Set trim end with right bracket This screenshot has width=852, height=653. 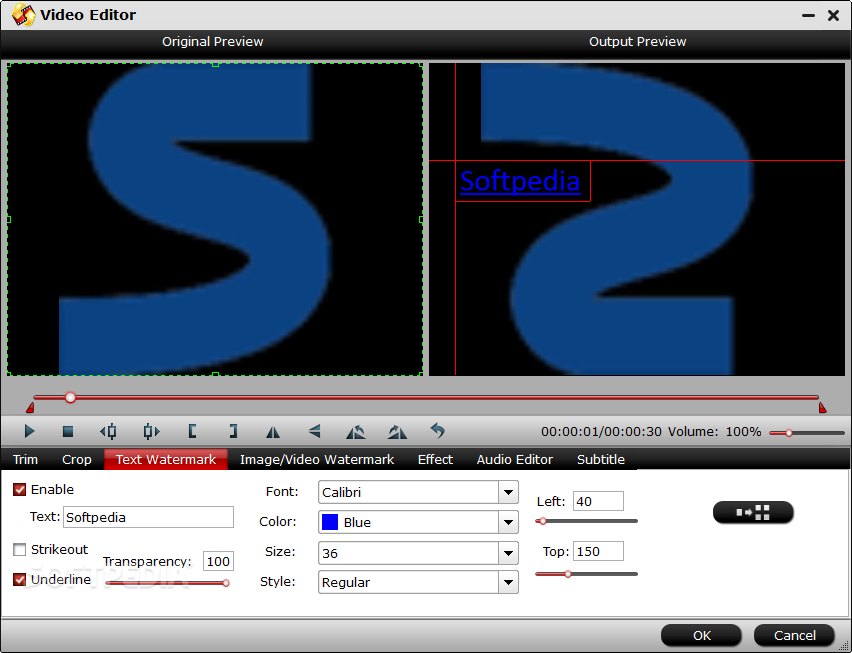click(233, 431)
